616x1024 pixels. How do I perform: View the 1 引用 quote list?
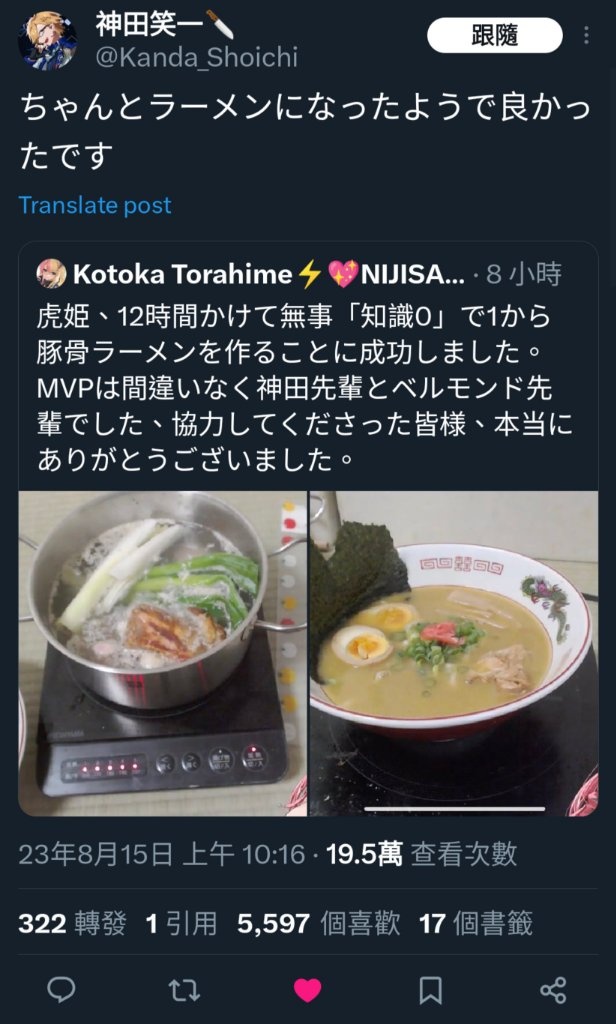click(x=181, y=923)
